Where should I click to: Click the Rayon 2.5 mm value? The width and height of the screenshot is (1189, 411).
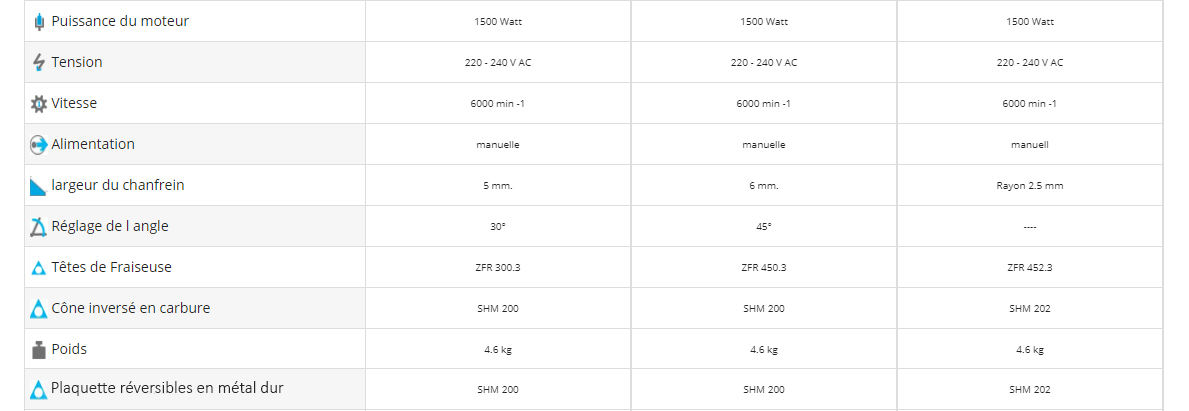(1030, 186)
